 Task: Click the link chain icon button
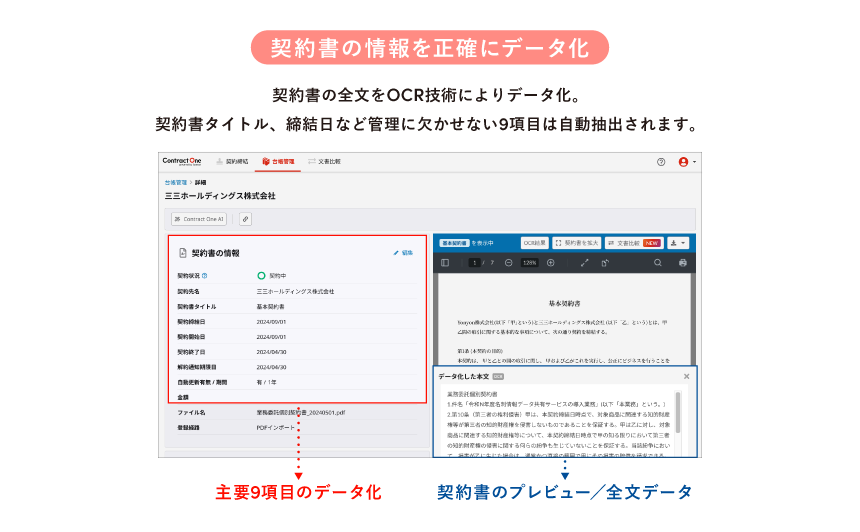(x=245, y=219)
